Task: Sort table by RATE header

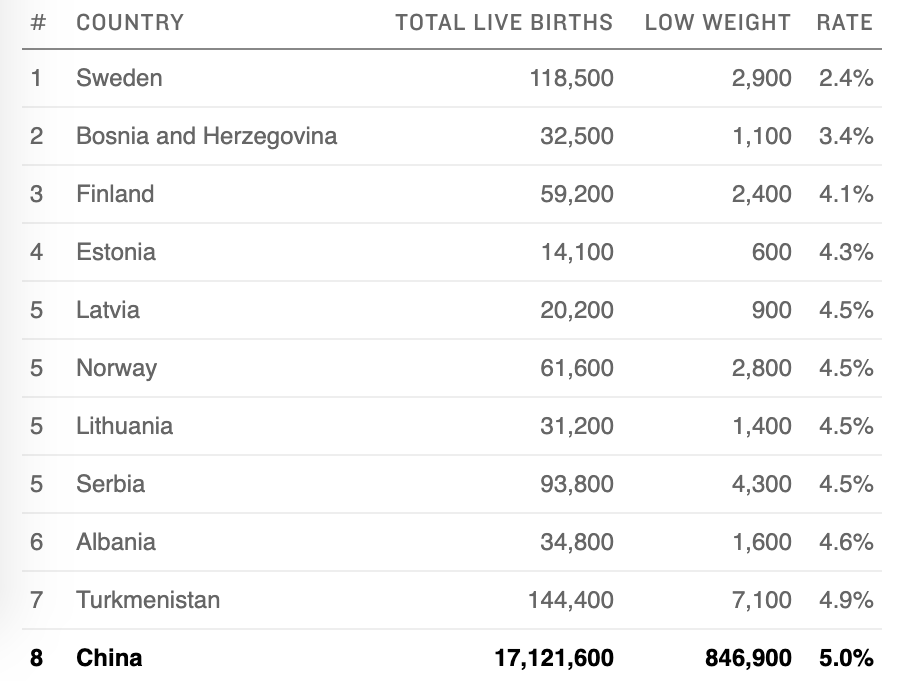Action: [x=845, y=22]
